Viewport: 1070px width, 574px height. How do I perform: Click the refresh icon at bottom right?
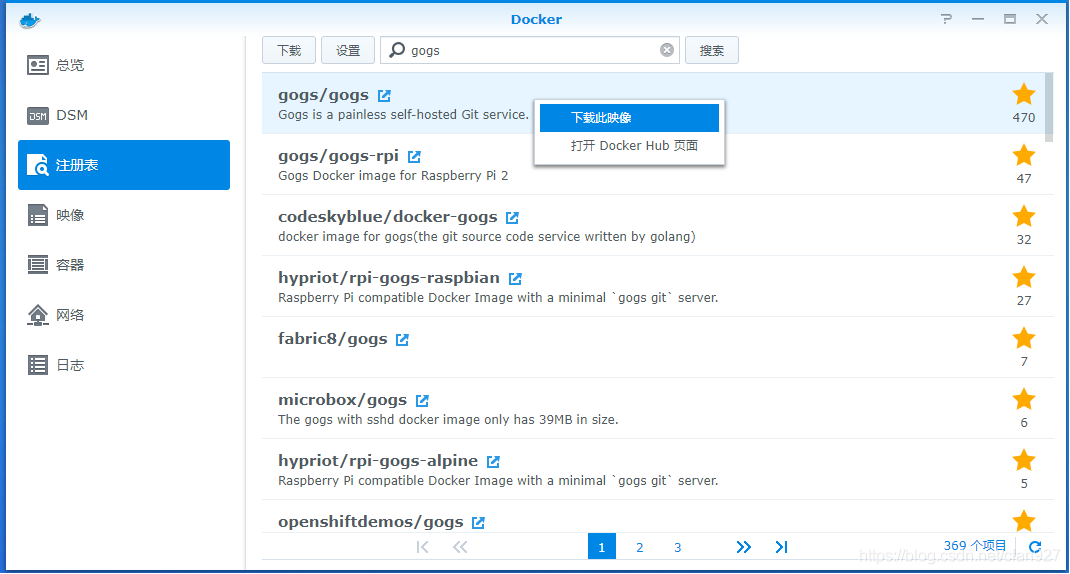(x=1035, y=547)
